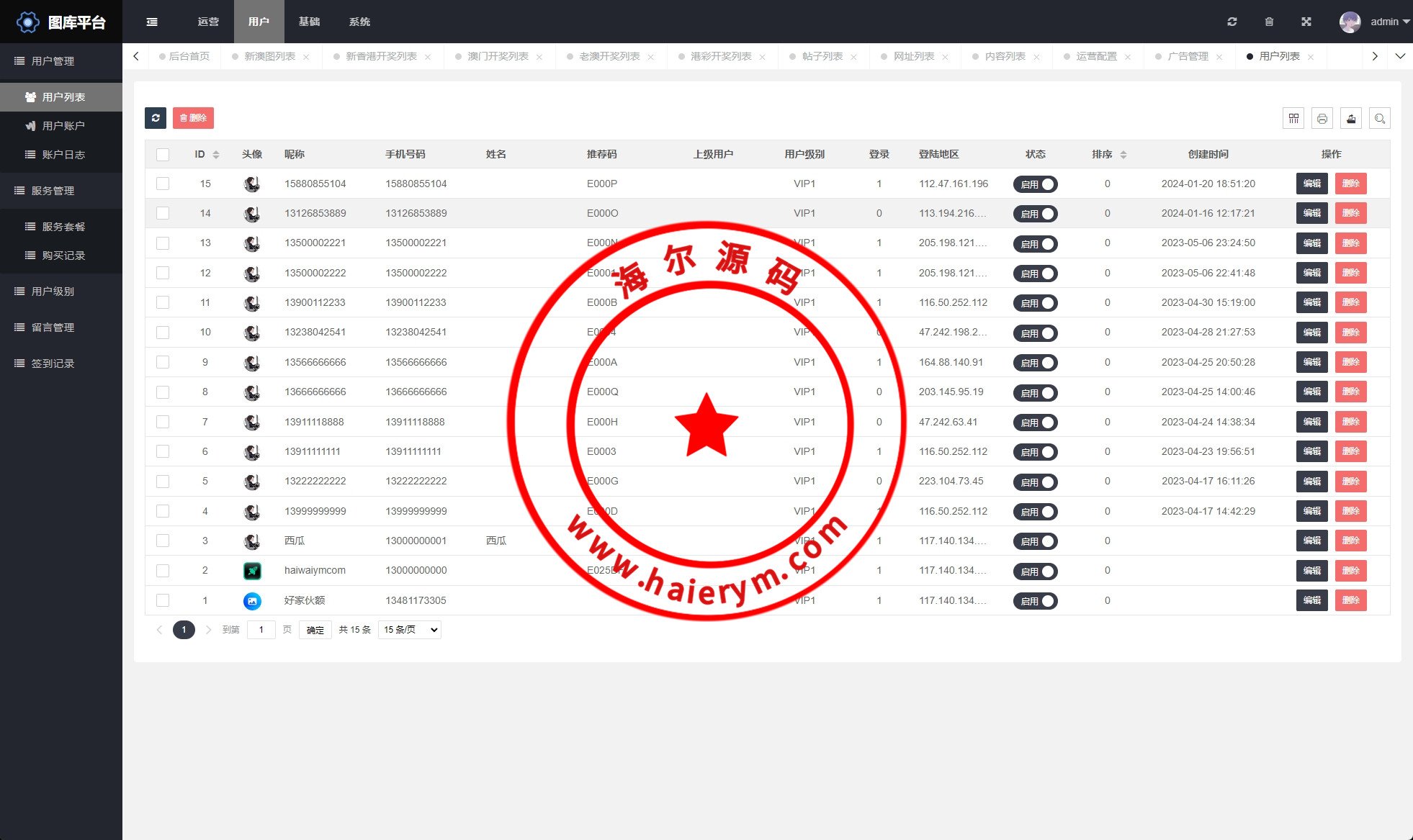Open the 15 条/页 page size dropdown
Viewport: 1413px width, 840px height.
[410, 630]
